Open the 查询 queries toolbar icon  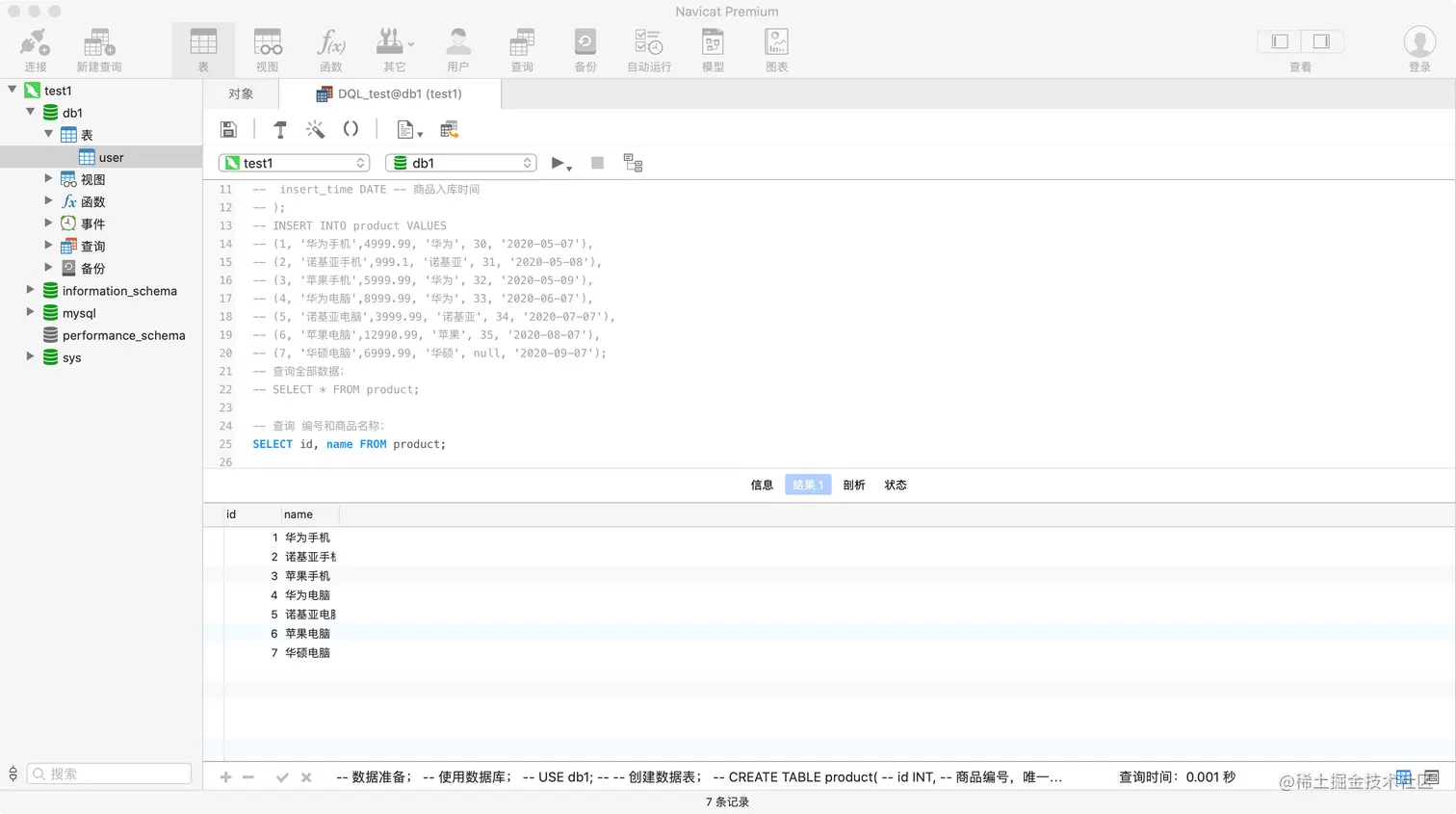point(522,50)
